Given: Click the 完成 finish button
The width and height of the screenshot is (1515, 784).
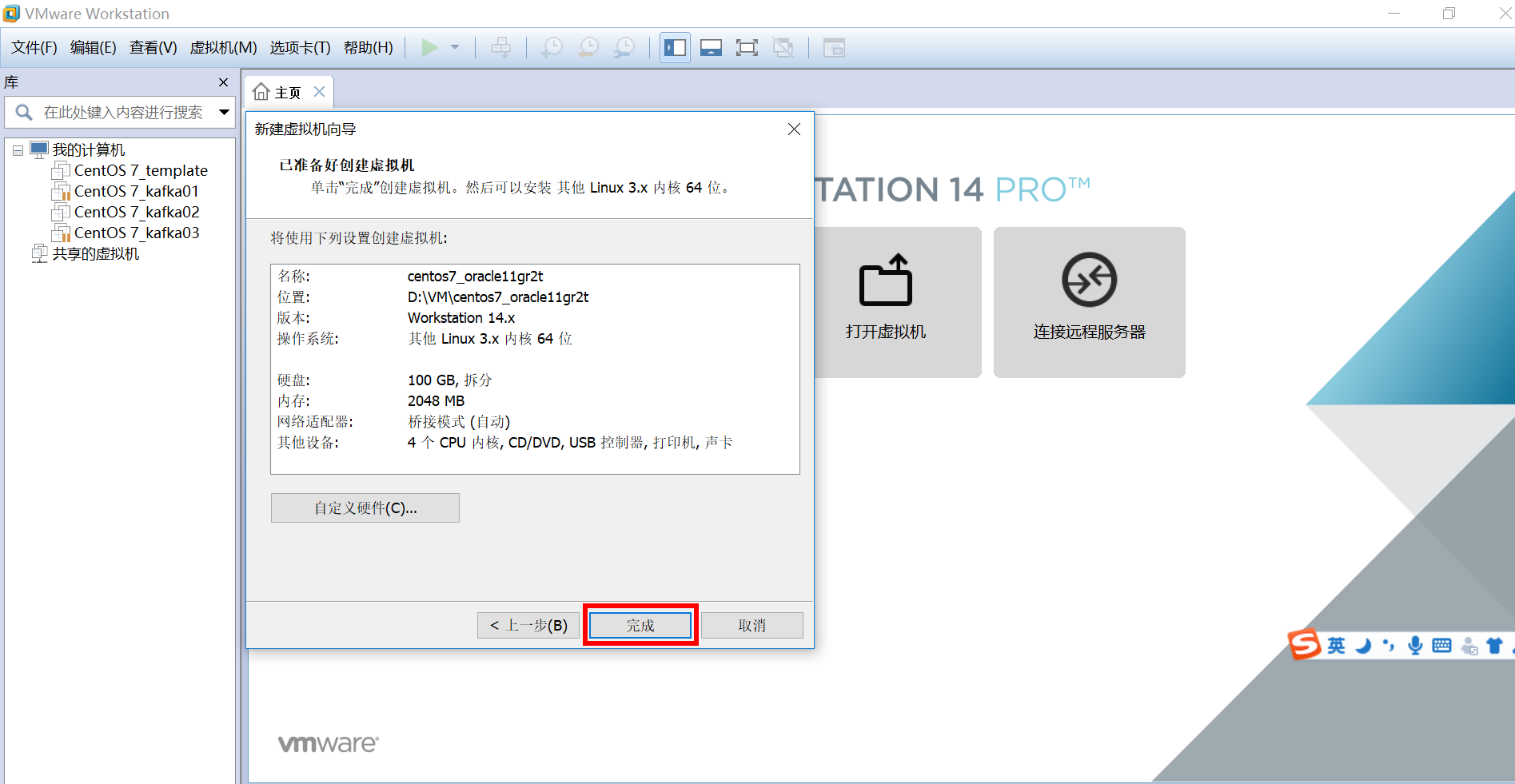Looking at the screenshot, I should (640, 626).
